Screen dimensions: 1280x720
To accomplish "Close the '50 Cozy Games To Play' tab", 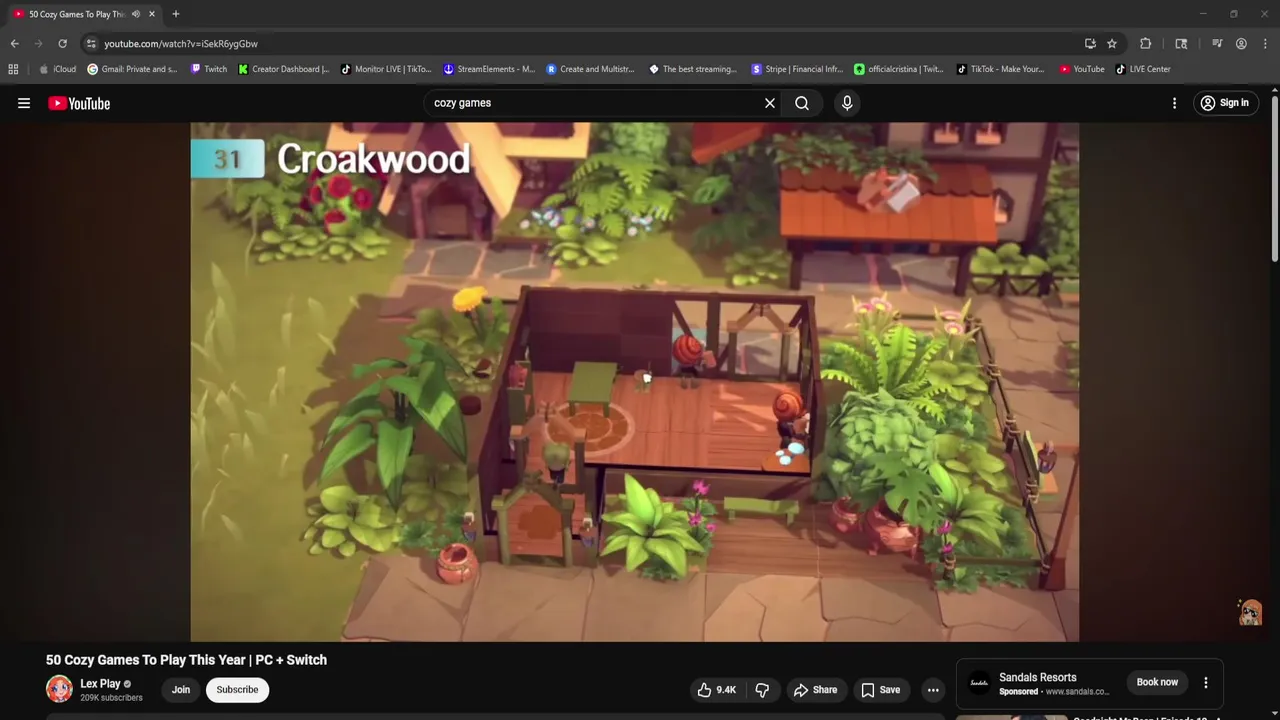I will 152,14.
